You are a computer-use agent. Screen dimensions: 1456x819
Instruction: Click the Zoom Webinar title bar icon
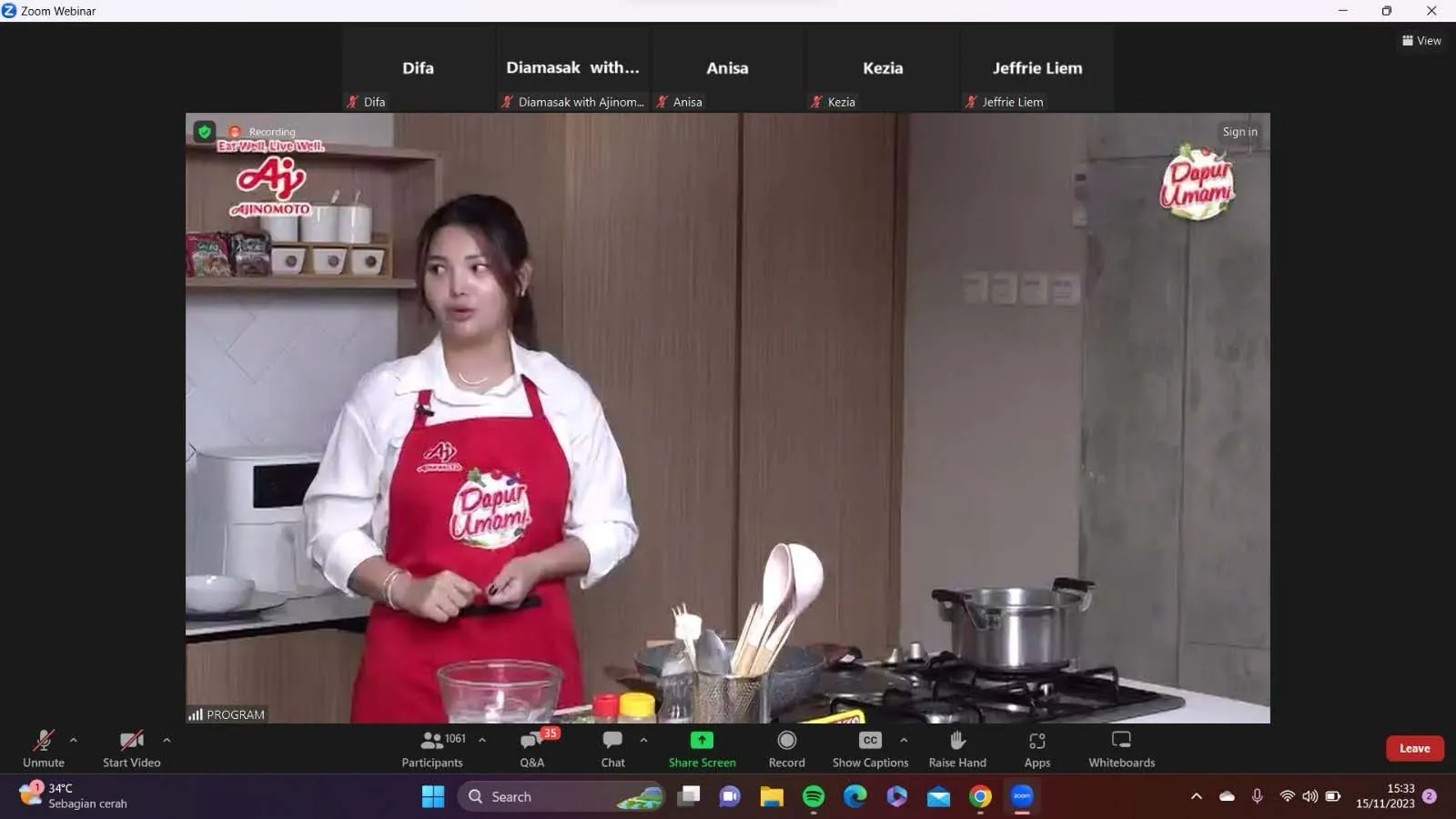click(9, 11)
